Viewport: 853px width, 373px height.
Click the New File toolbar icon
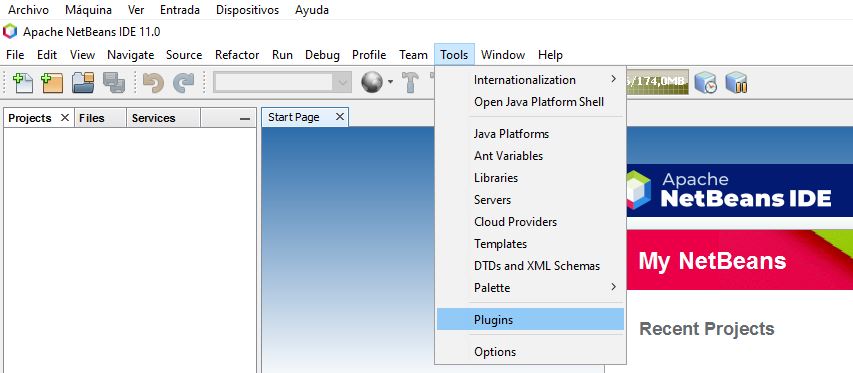point(23,83)
